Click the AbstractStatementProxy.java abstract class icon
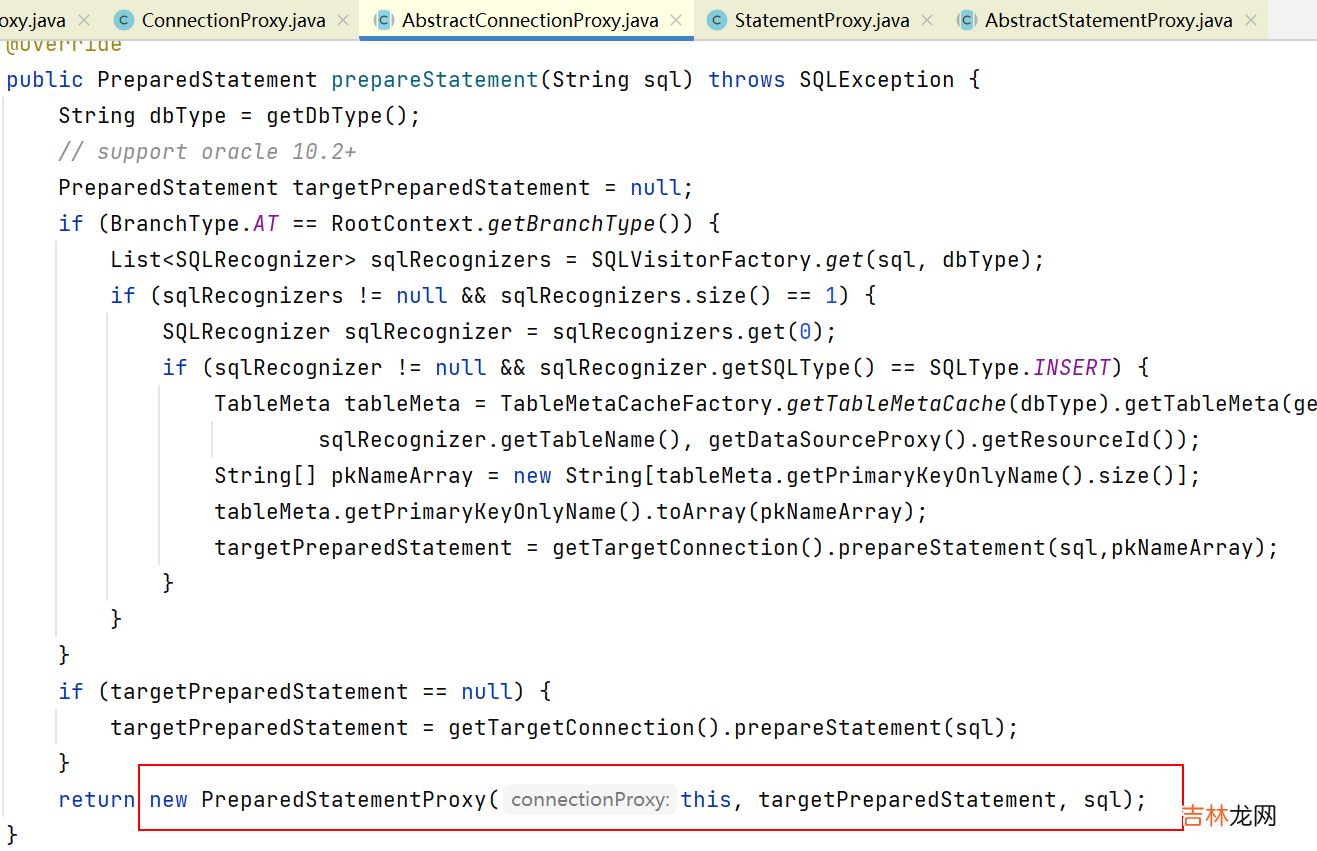The image size is (1317, 851). (x=967, y=20)
